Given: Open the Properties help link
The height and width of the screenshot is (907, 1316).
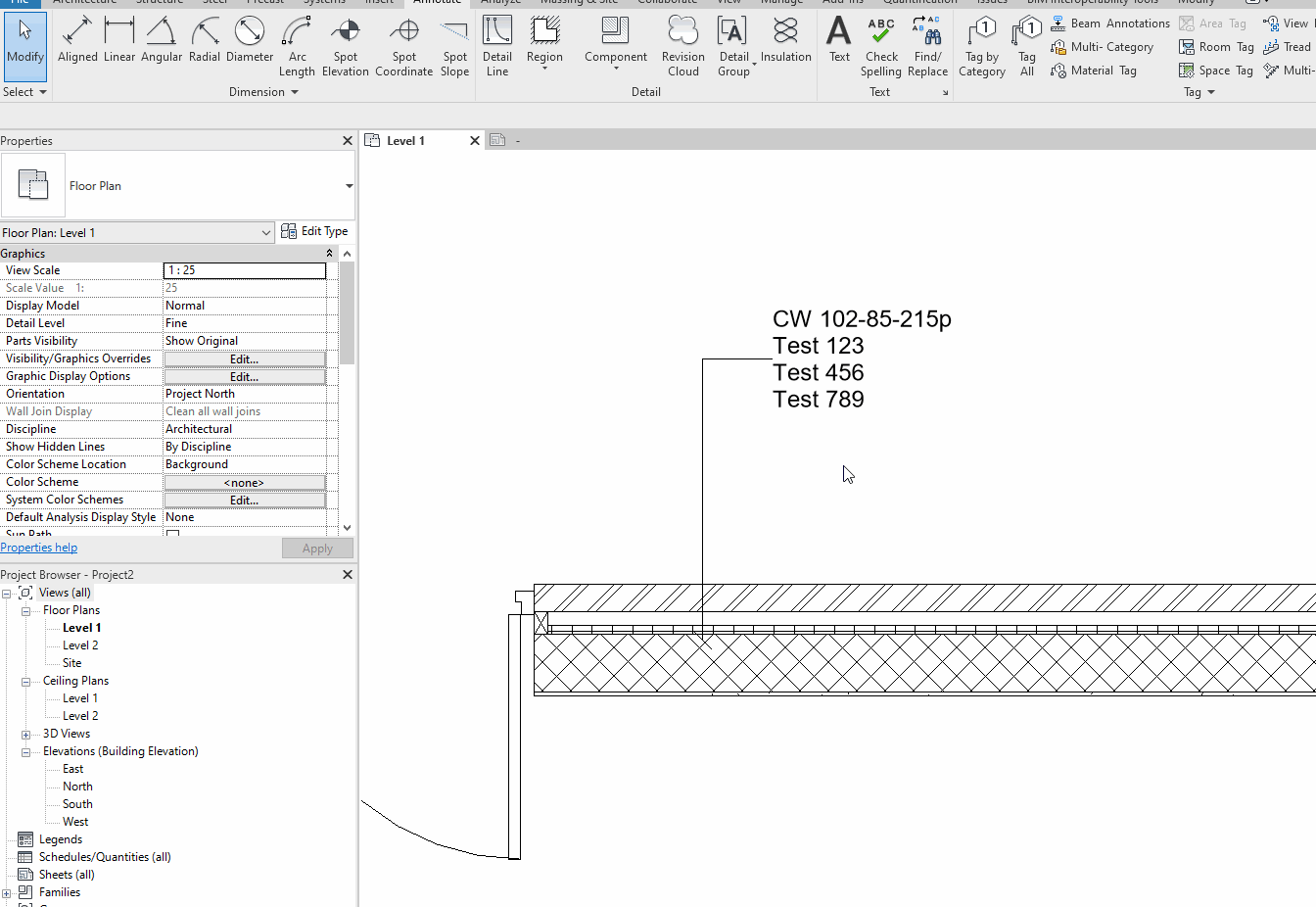Looking at the screenshot, I should pyautogui.click(x=39, y=547).
